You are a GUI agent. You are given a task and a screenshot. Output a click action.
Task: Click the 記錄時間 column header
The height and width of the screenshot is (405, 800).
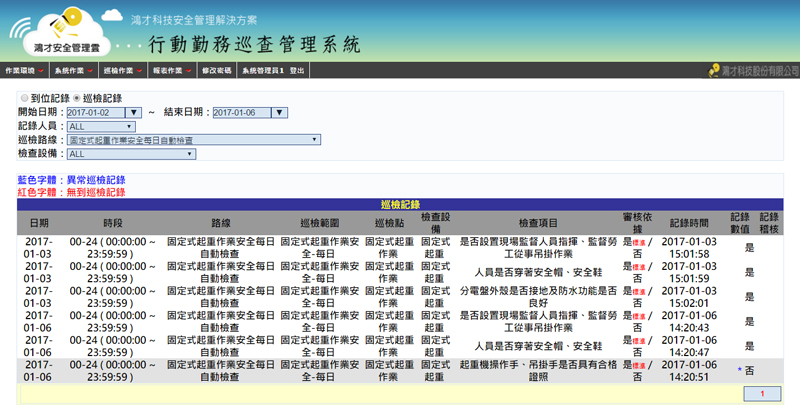point(688,222)
